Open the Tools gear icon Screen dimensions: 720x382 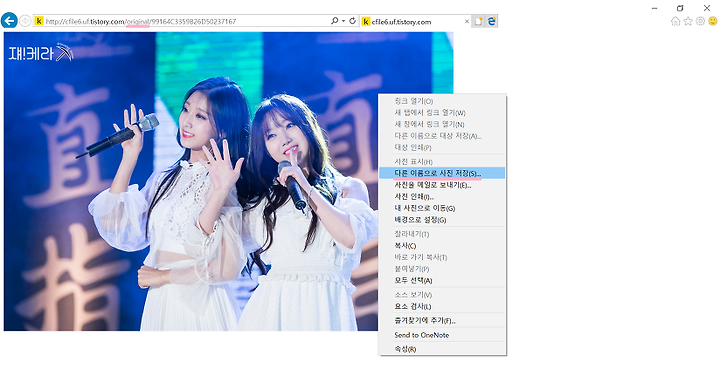tap(700, 21)
